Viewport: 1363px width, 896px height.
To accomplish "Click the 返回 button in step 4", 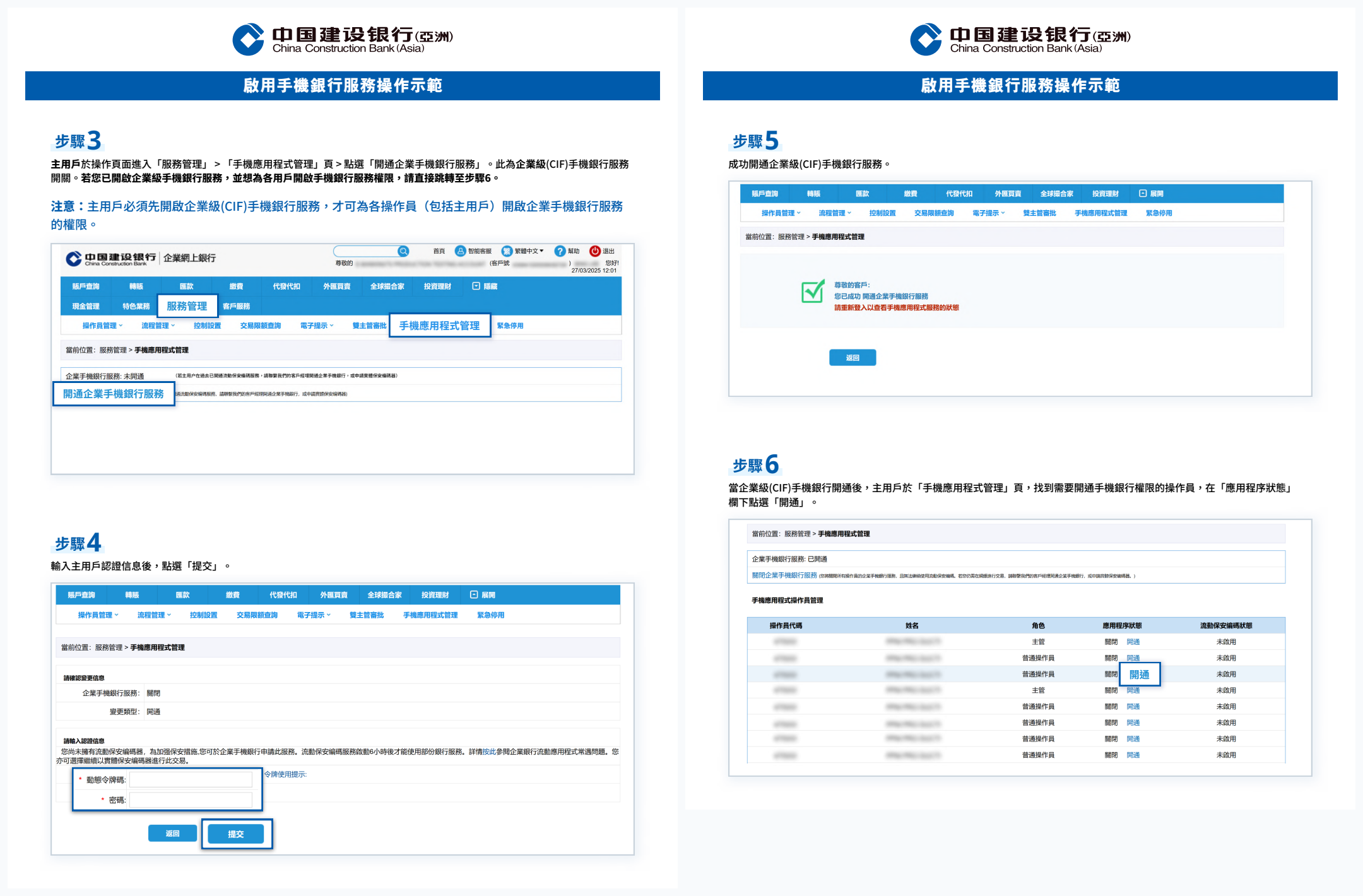I will [x=173, y=834].
